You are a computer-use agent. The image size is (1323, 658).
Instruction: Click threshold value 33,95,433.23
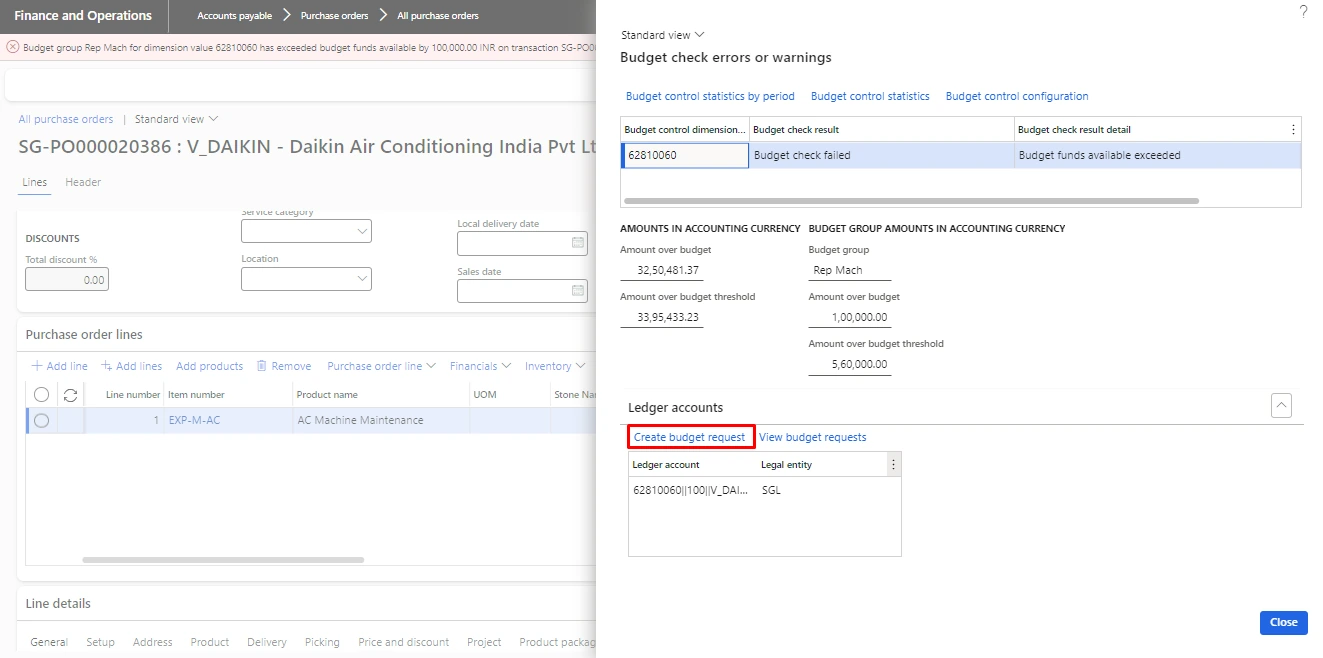662,317
